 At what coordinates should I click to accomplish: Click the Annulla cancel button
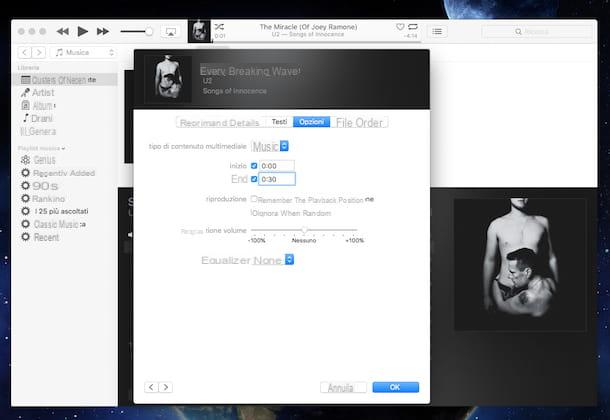[x=343, y=387]
